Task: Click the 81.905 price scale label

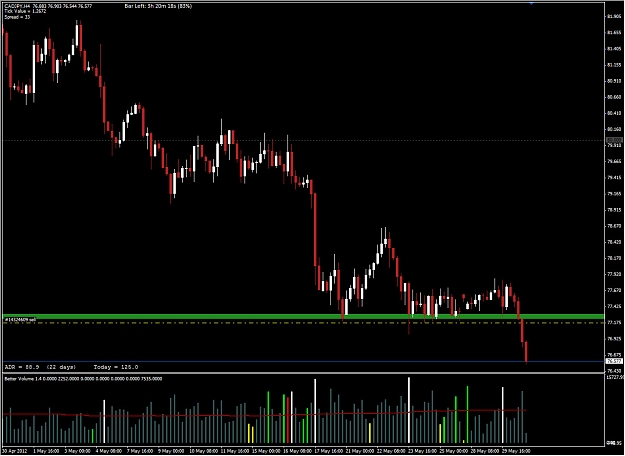Action: pos(614,16)
